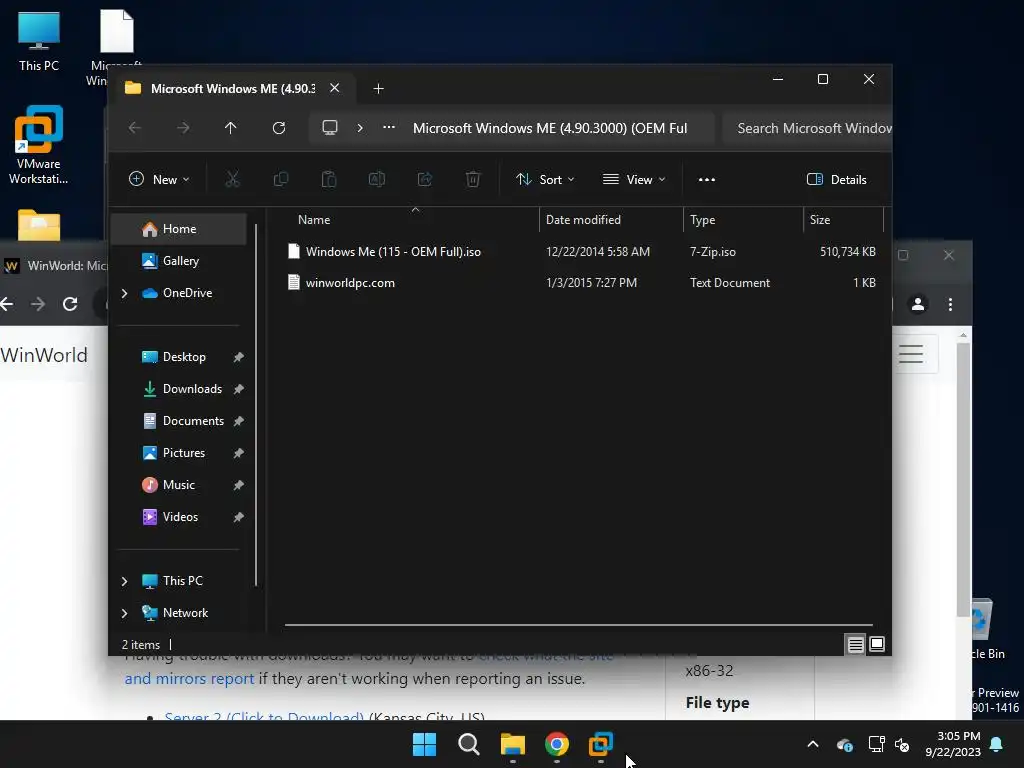Open the Sort dropdown
This screenshot has height=768, width=1024.
pyautogui.click(x=545, y=180)
